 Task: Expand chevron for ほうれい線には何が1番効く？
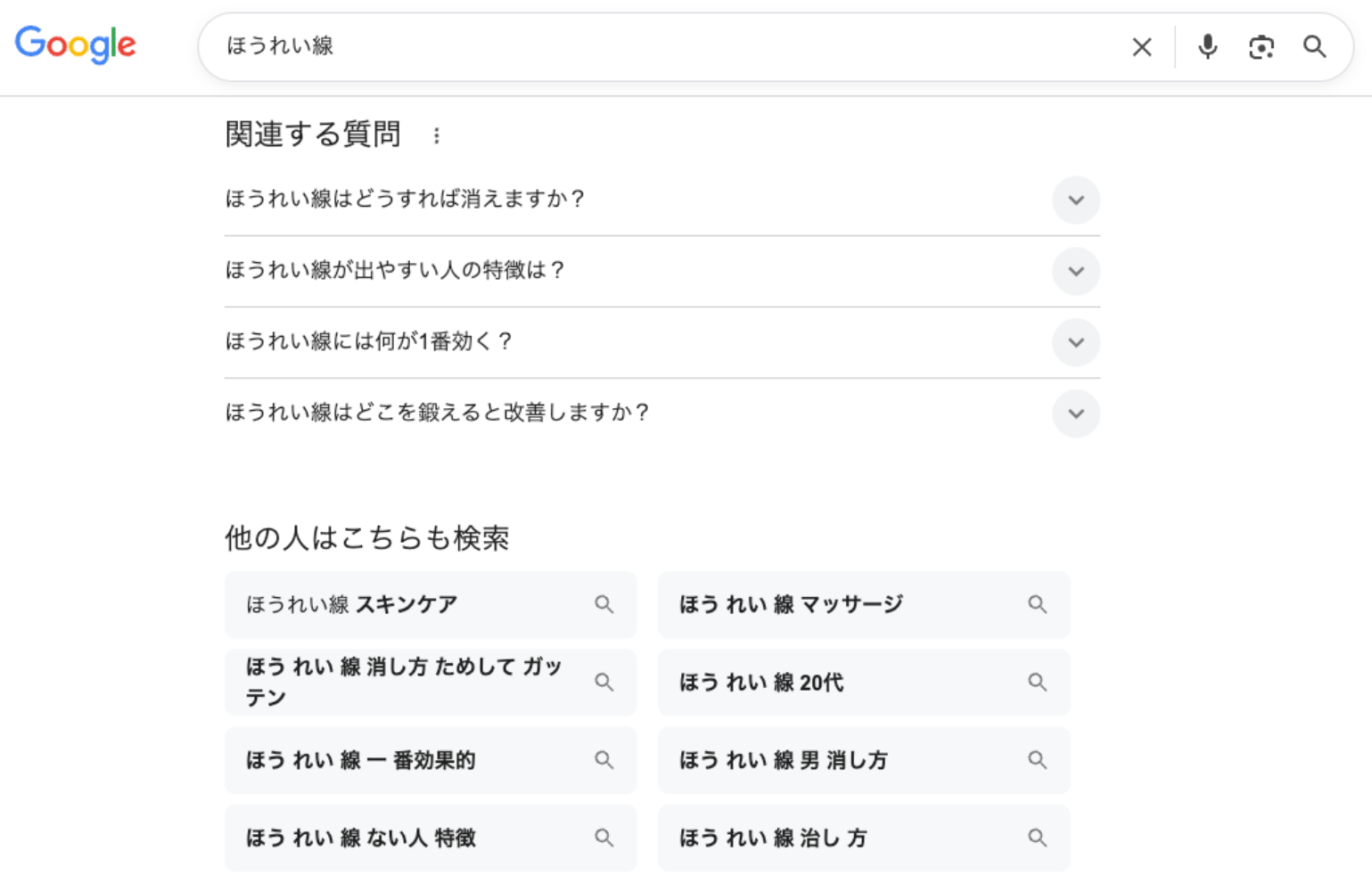click(x=1076, y=342)
